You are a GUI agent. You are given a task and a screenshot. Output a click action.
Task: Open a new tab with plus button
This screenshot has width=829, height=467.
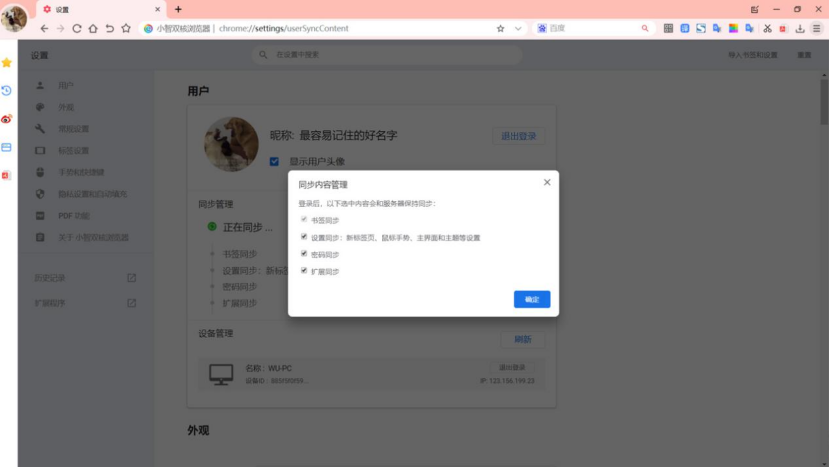(x=178, y=10)
